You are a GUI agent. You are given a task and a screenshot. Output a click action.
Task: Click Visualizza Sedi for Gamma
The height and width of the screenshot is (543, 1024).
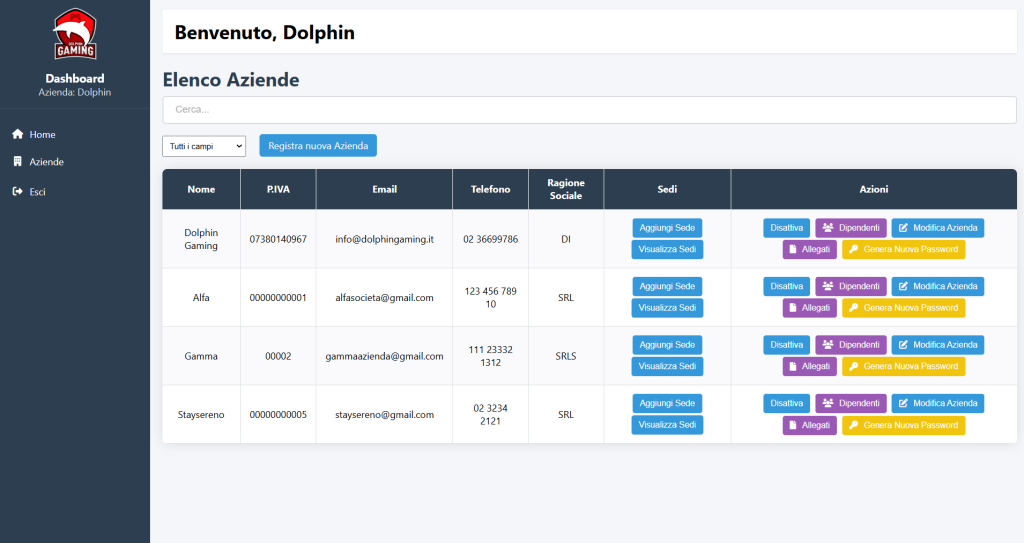(667, 366)
